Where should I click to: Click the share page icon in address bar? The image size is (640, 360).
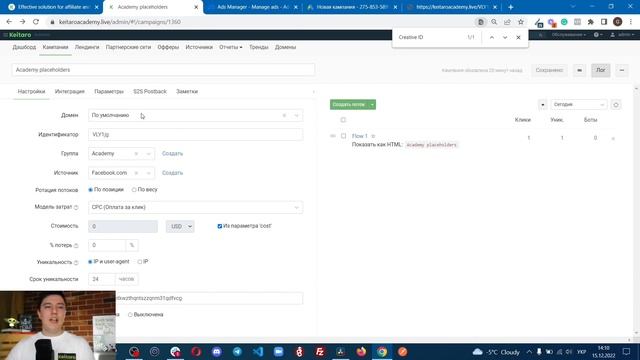pos(507,22)
